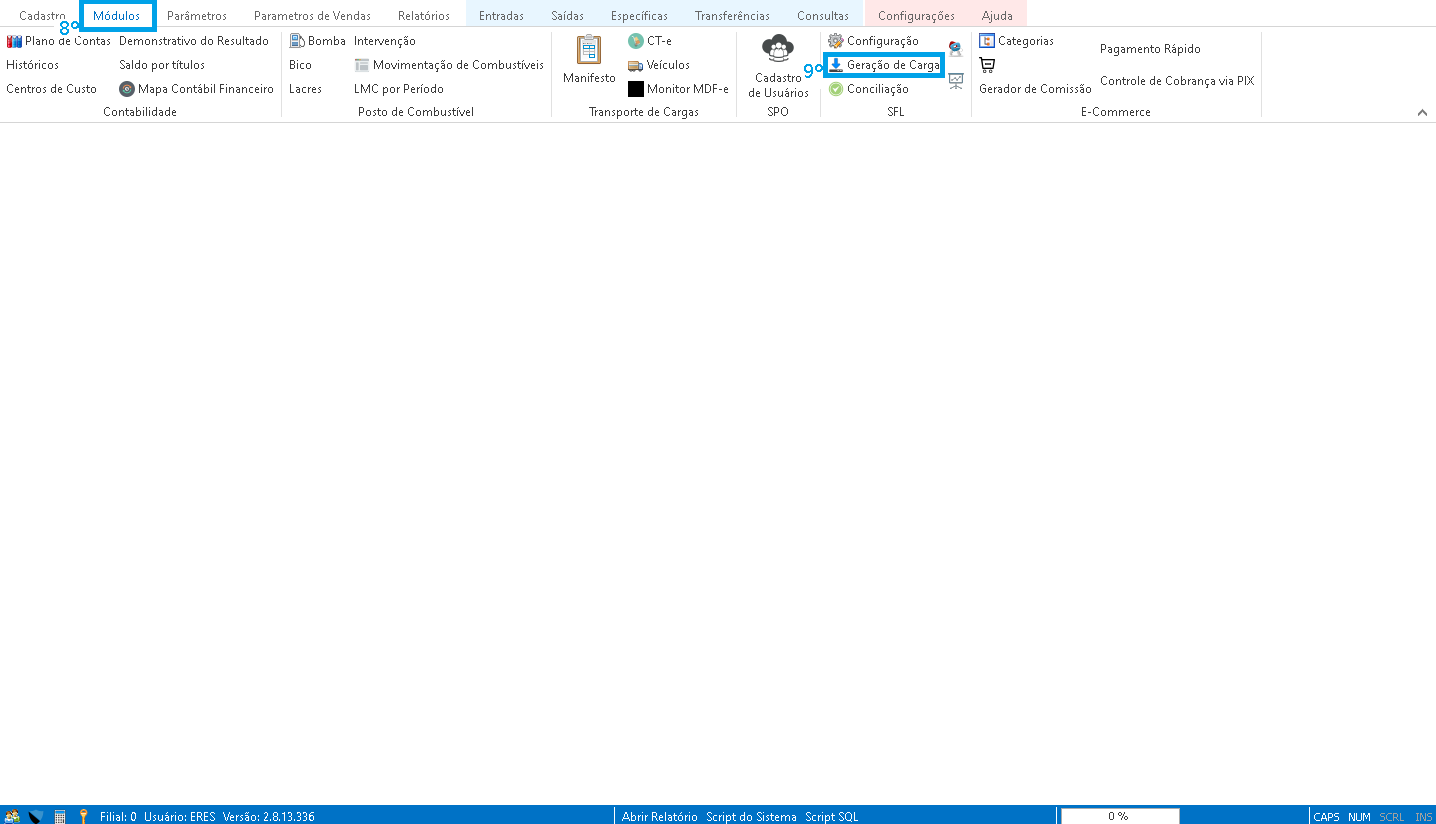Open the Parâmetros tab

[197, 16]
